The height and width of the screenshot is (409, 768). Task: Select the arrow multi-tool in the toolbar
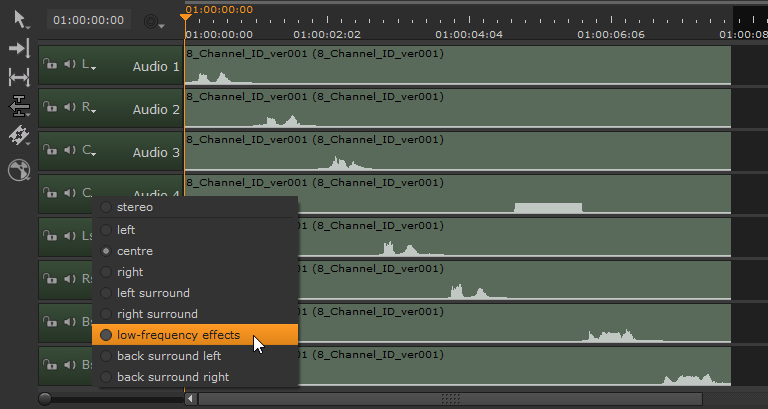(x=19, y=18)
